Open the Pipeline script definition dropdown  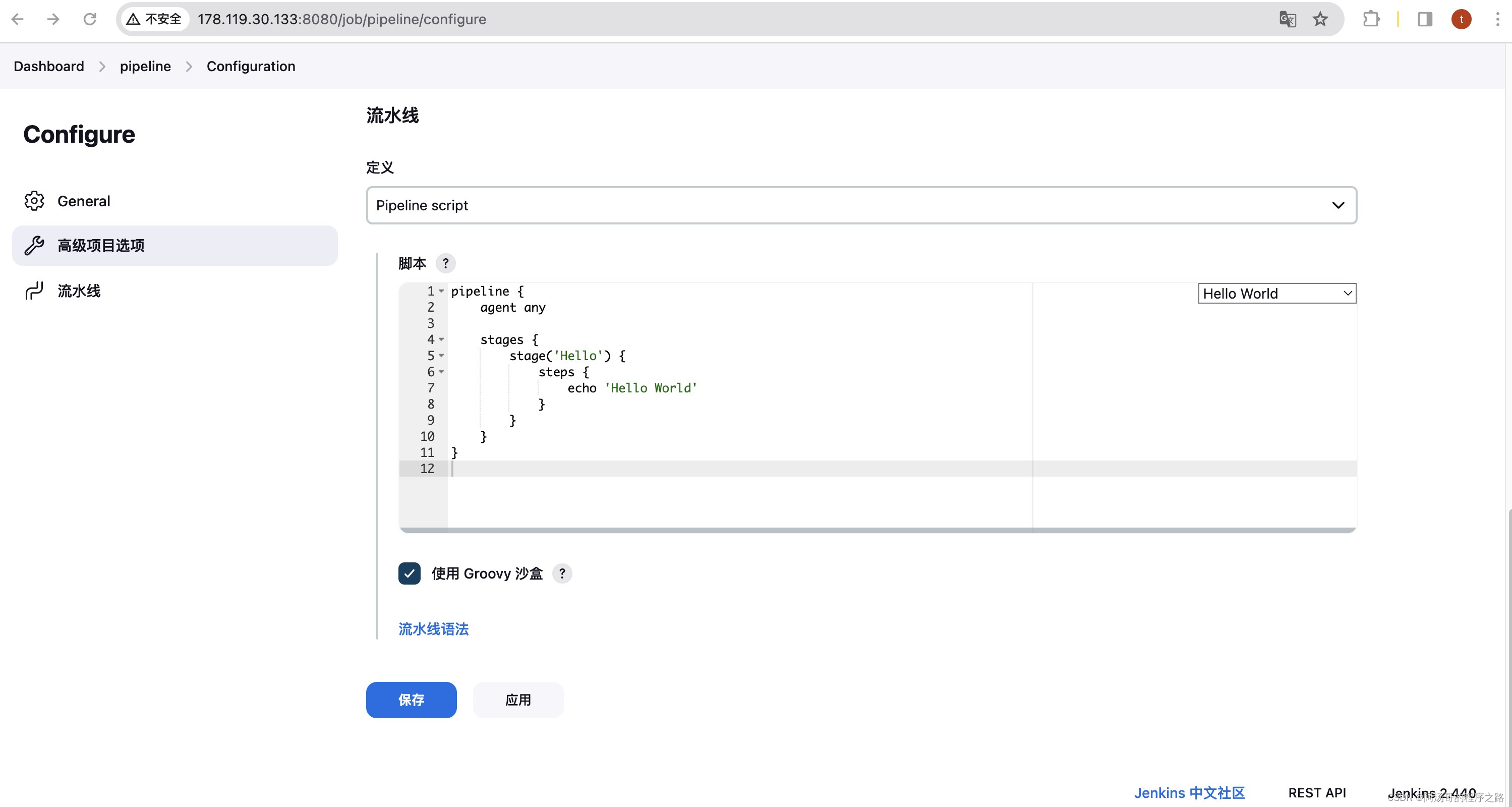click(861, 205)
